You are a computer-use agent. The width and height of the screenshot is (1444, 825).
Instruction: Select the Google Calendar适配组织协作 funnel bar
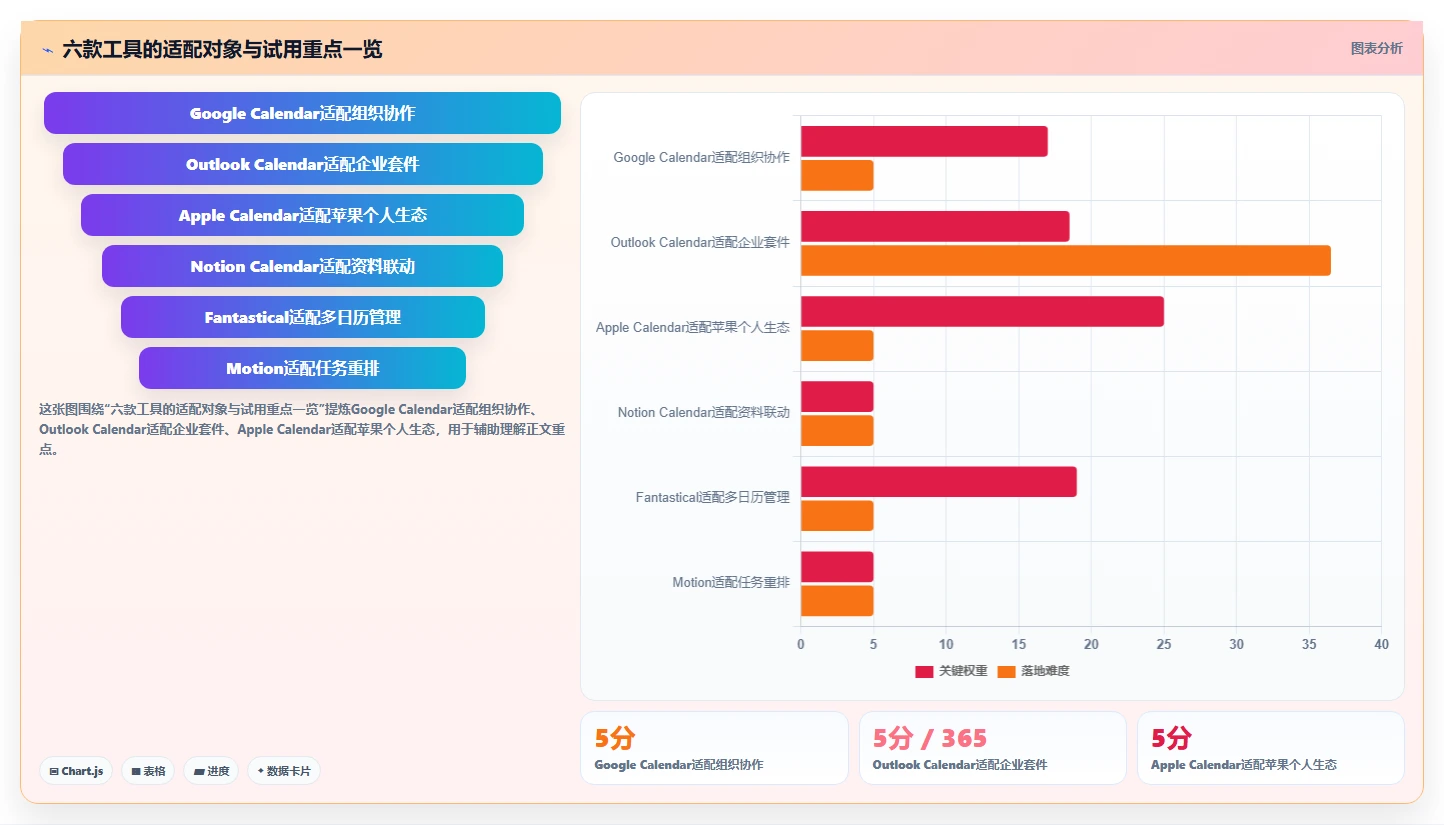pyautogui.click(x=302, y=113)
